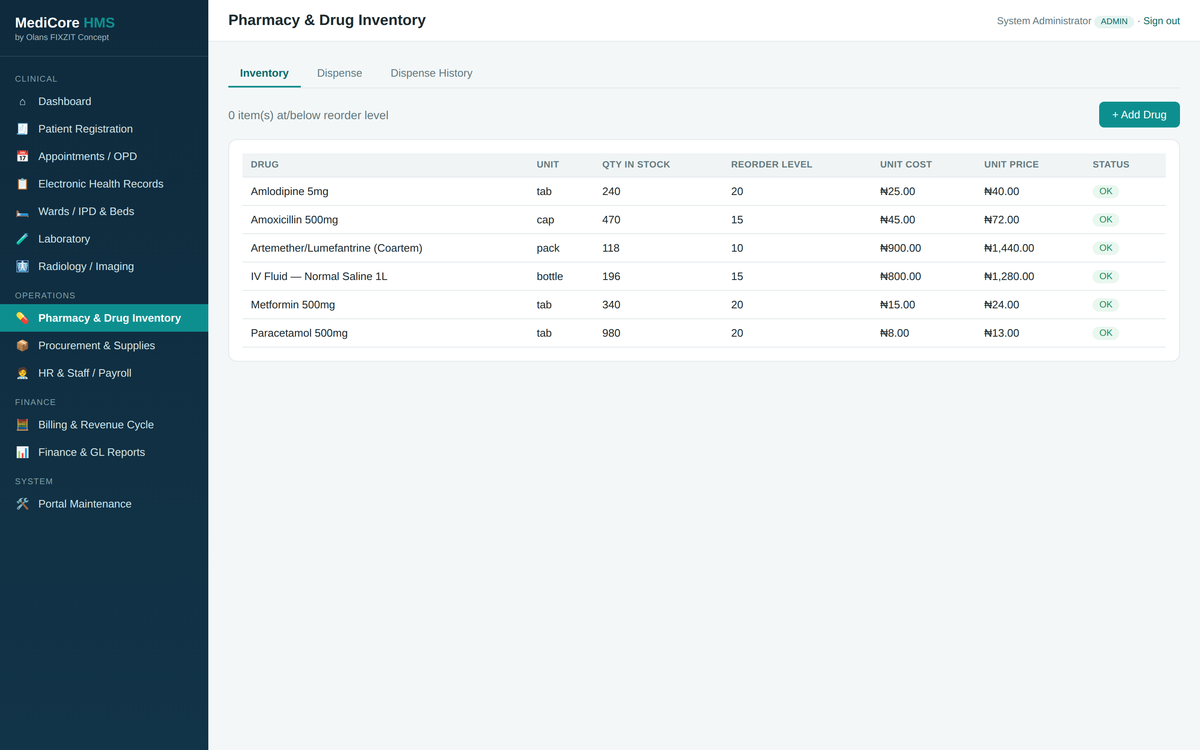
Task: Open Electronic Health Records
Action: [104, 184]
